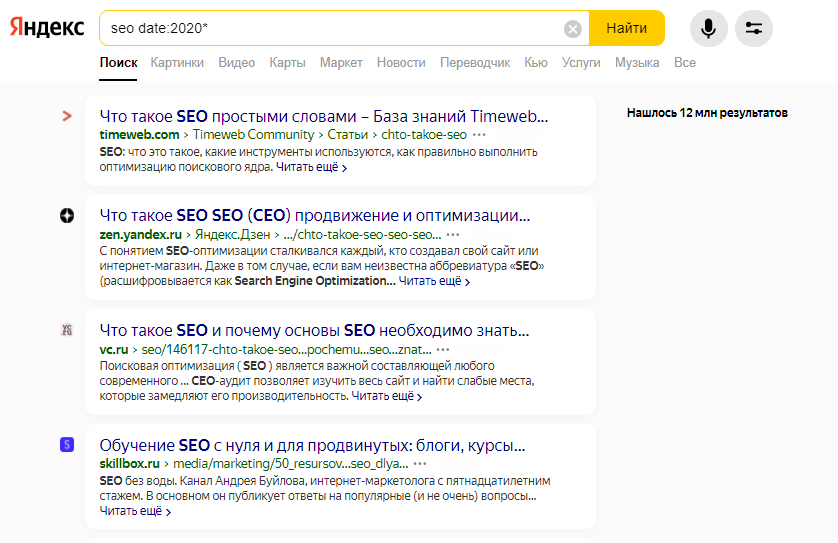Switch to the Видео tab
The image size is (838, 543).
coord(236,63)
